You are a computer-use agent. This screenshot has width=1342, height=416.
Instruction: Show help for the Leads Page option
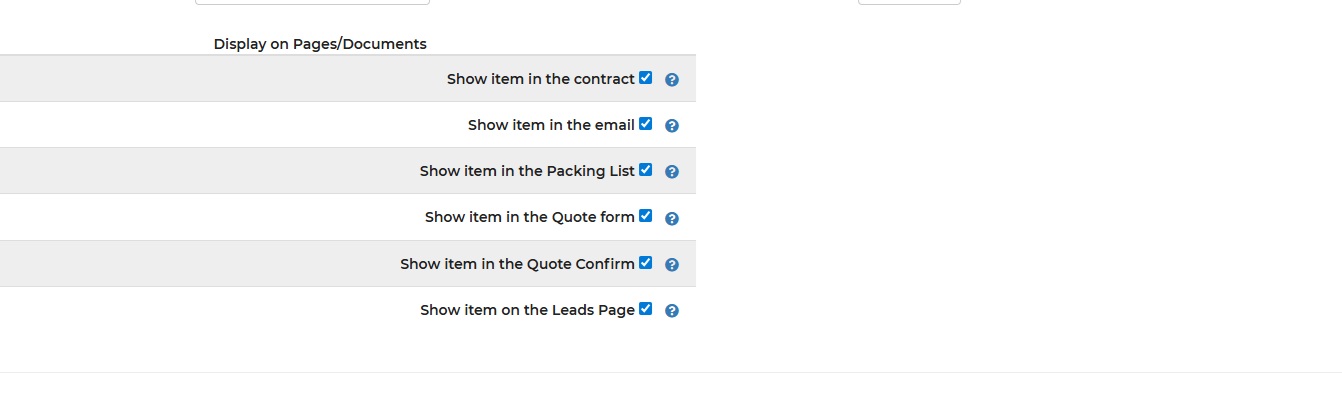(672, 311)
